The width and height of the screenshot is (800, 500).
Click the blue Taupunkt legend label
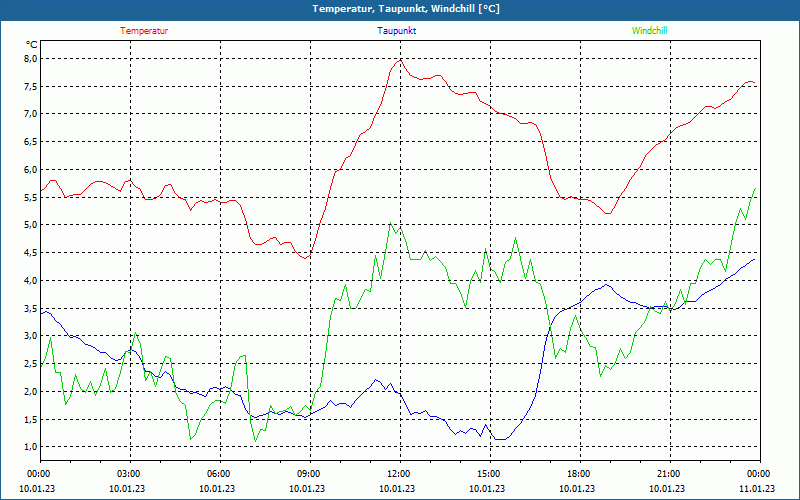[x=397, y=31]
